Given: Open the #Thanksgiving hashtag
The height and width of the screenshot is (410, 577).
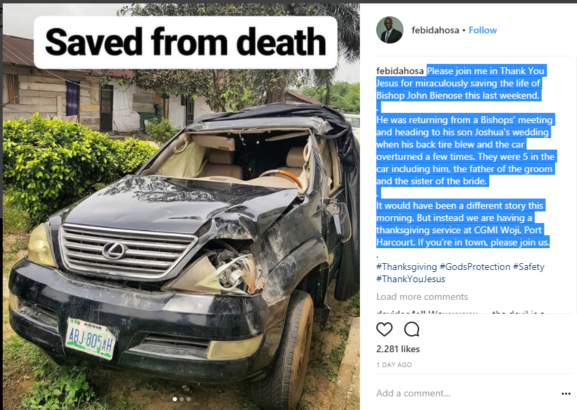Looking at the screenshot, I should (406, 266).
